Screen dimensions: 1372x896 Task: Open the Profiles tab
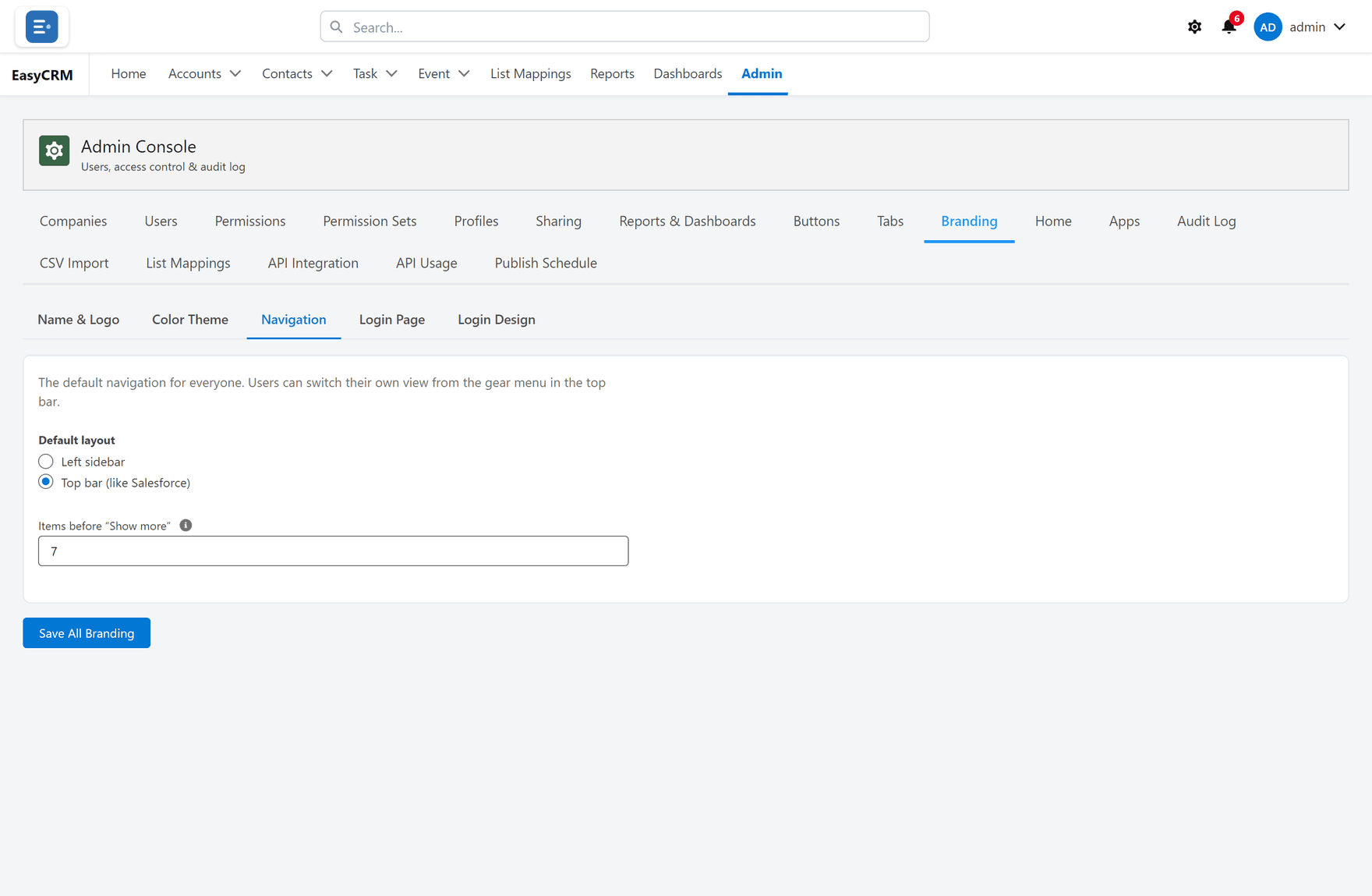point(476,221)
